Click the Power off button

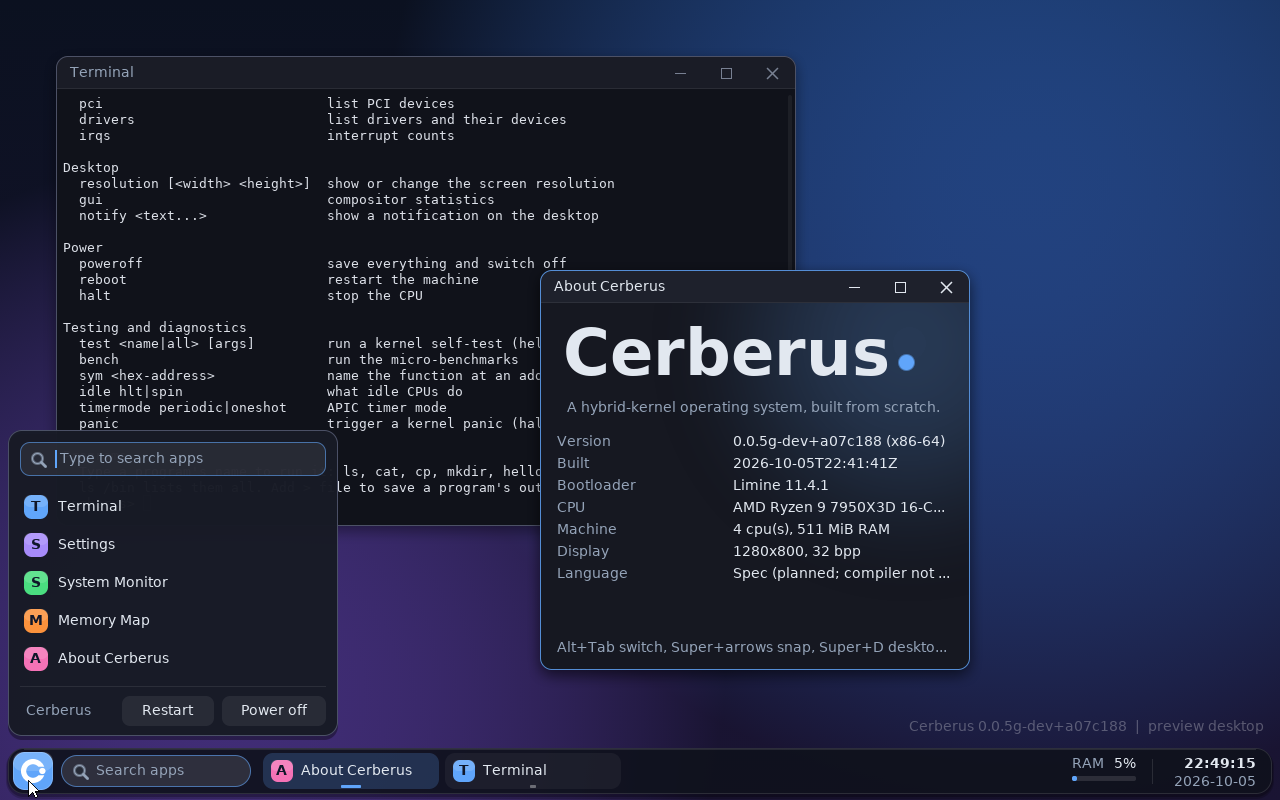point(274,710)
